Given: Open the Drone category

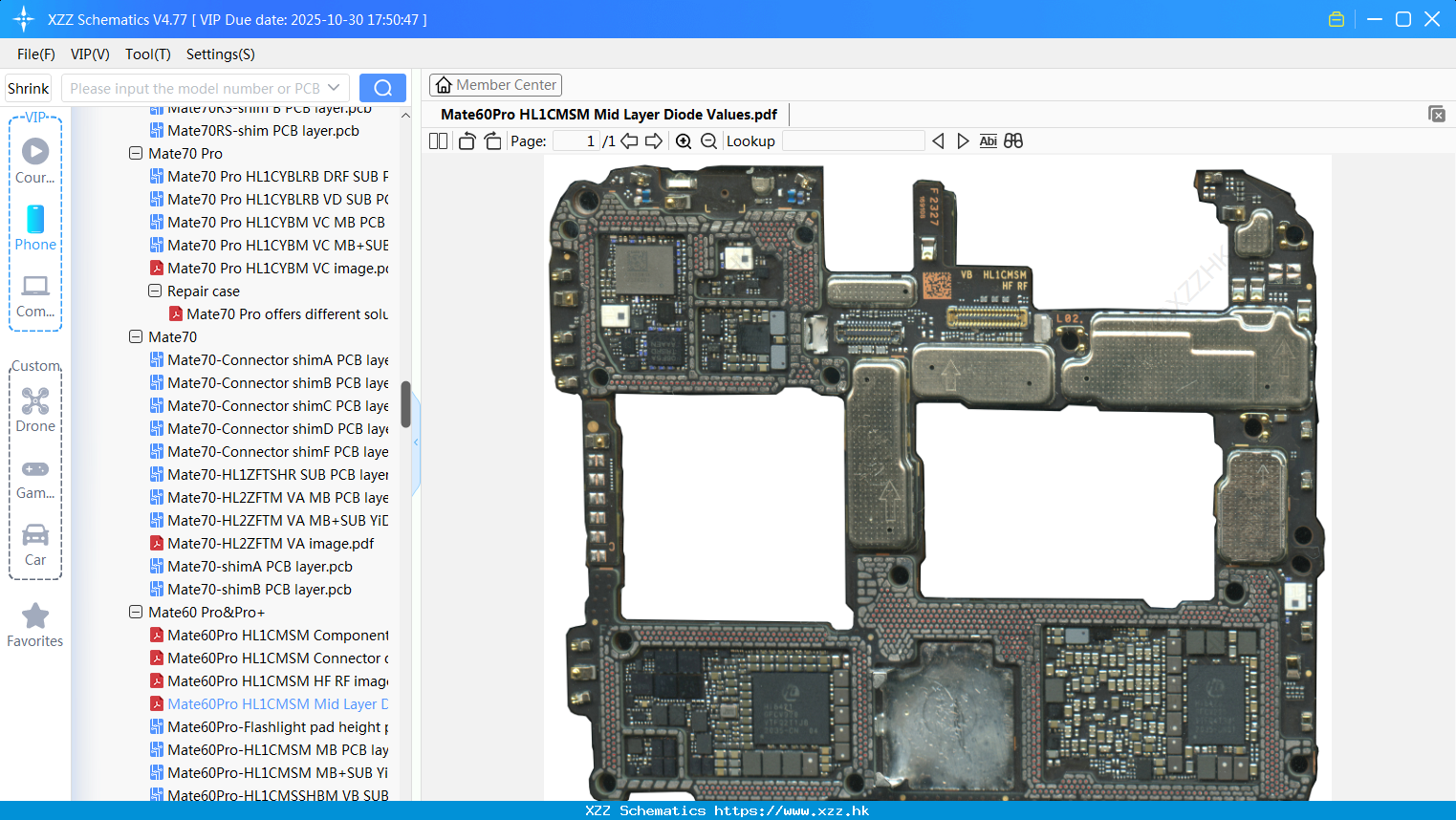Looking at the screenshot, I should click(x=35, y=410).
